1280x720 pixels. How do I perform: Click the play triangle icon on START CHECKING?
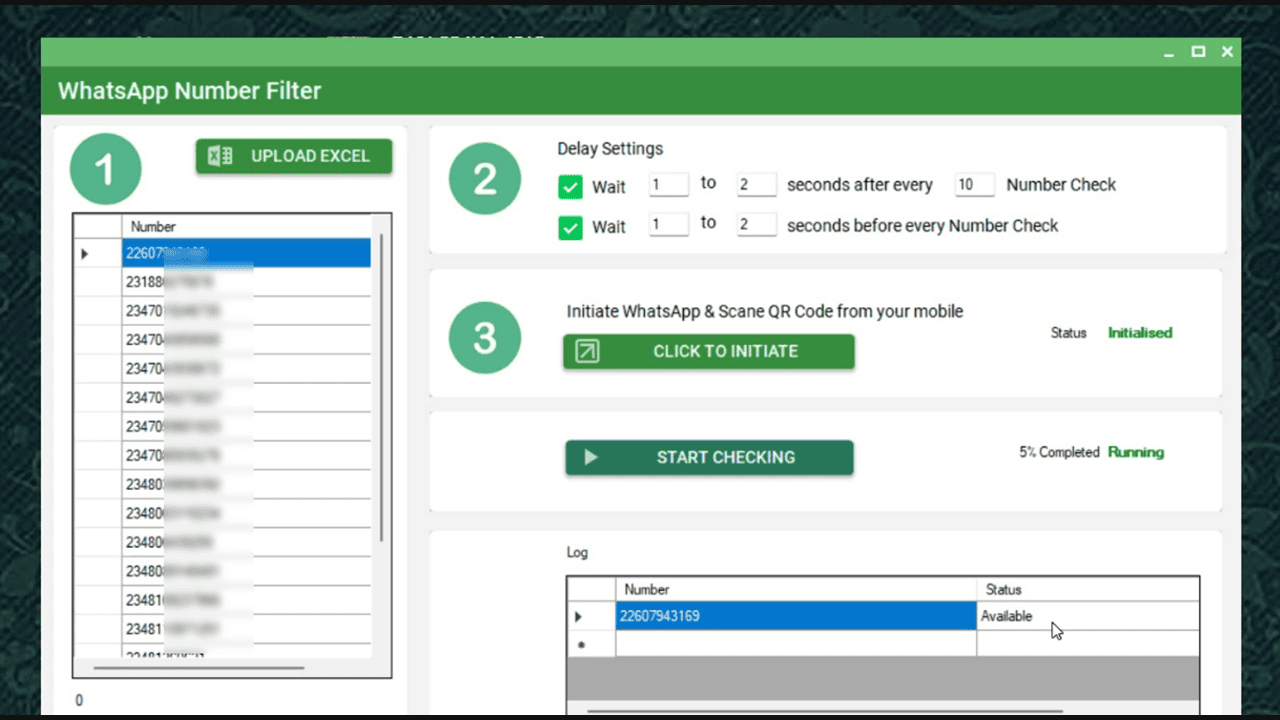tap(590, 457)
